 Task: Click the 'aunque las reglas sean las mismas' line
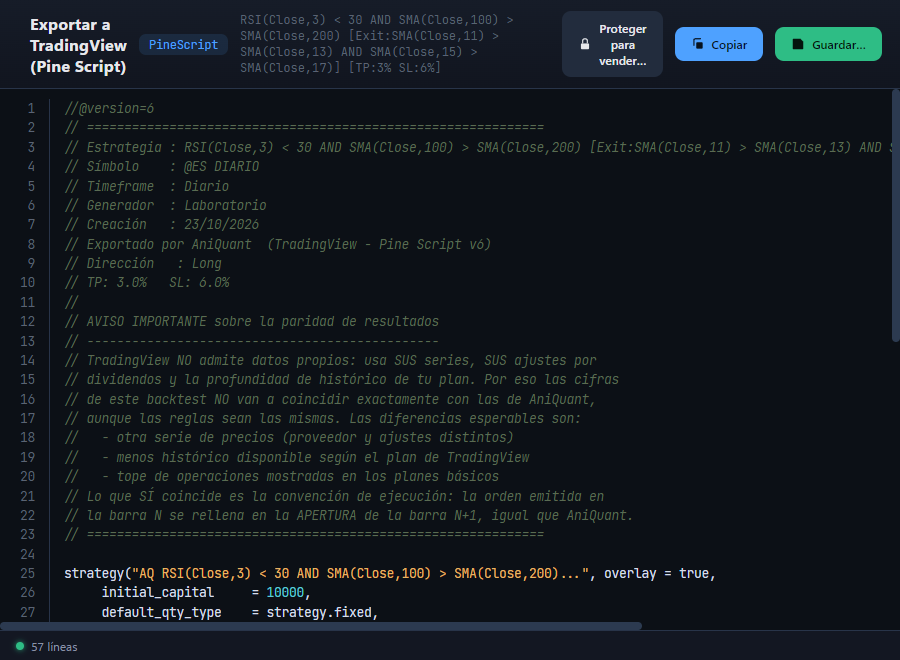[x=323, y=418]
